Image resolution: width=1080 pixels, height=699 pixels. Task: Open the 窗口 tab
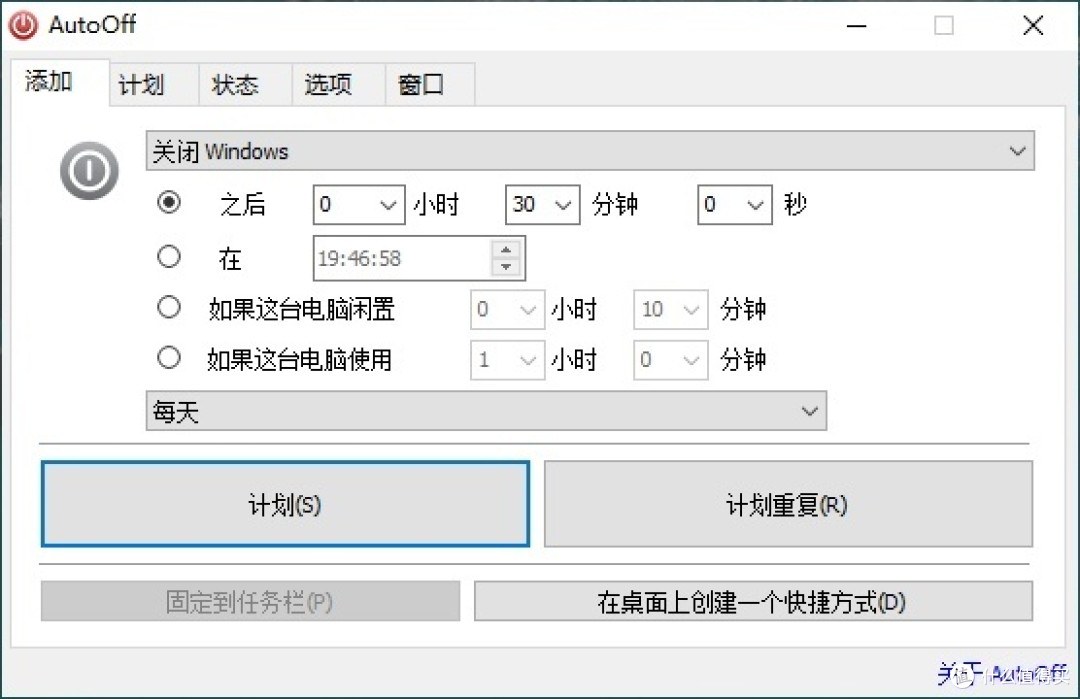pos(421,85)
